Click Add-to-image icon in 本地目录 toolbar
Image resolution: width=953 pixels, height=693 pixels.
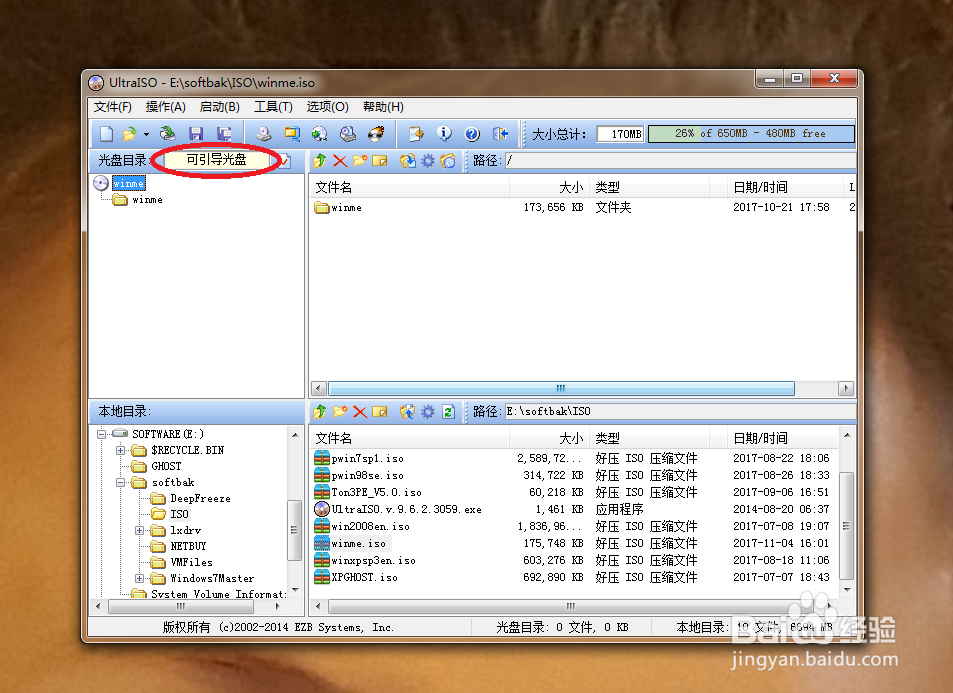tap(408, 412)
